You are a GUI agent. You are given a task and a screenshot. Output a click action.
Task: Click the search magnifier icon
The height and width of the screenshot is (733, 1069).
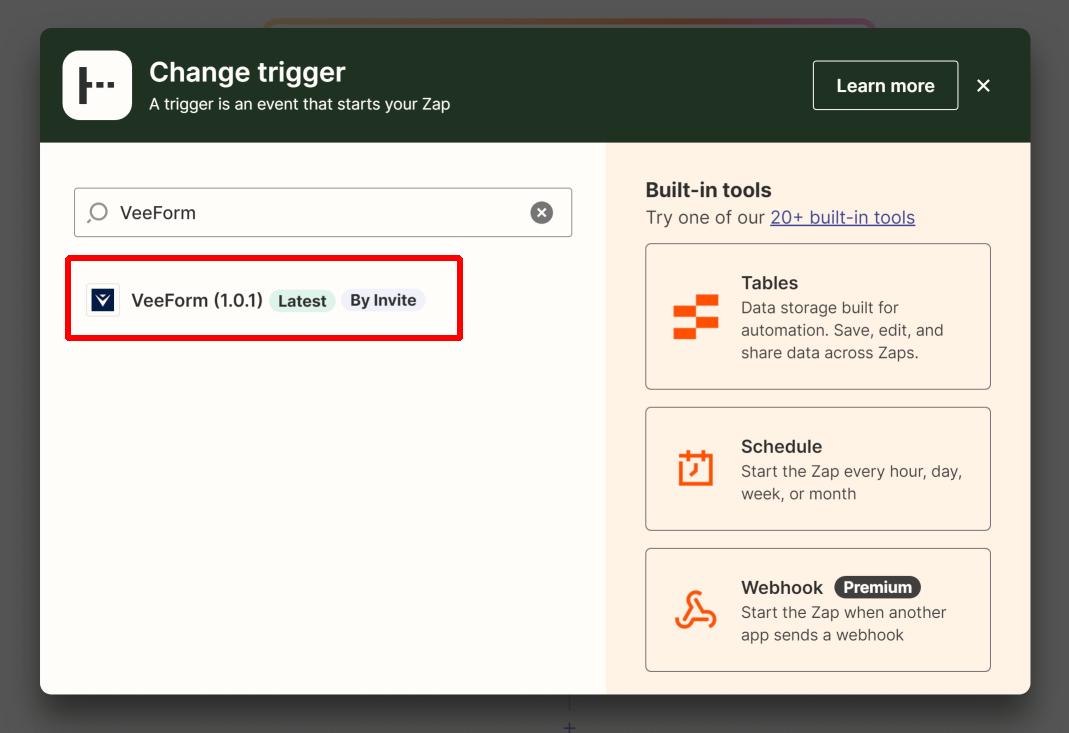click(98, 213)
